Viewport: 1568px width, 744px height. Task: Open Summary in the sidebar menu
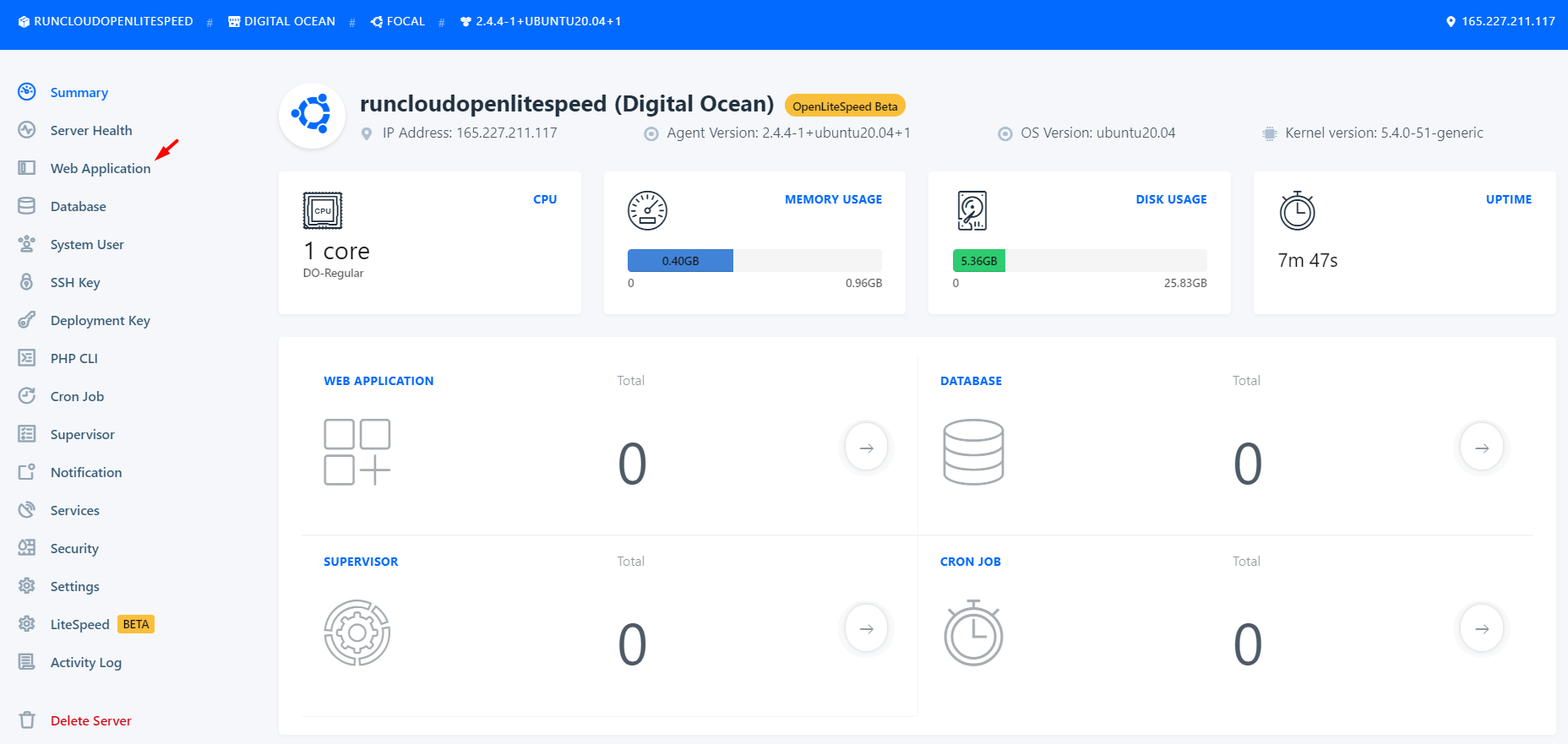(79, 92)
